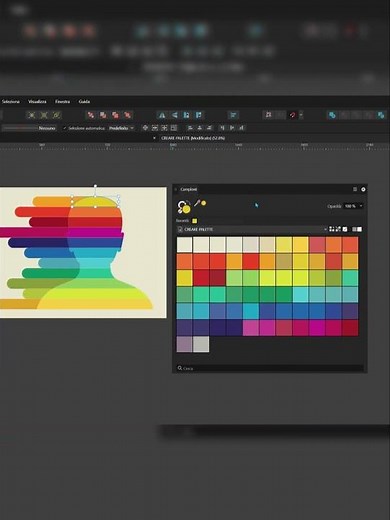
Task: Click the third green insert-target icon
Action: click(x=56, y=115)
